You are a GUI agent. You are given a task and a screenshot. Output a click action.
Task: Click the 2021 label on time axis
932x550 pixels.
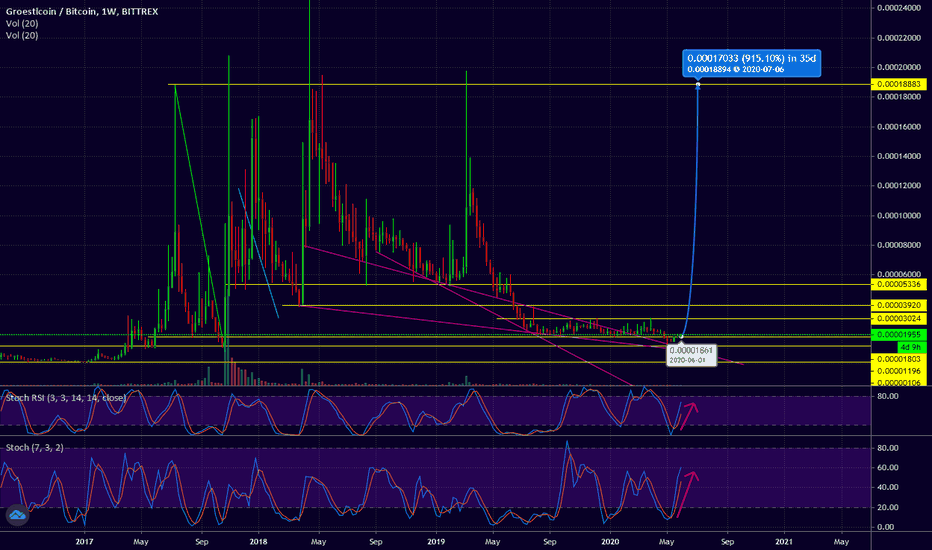click(x=784, y=542)
